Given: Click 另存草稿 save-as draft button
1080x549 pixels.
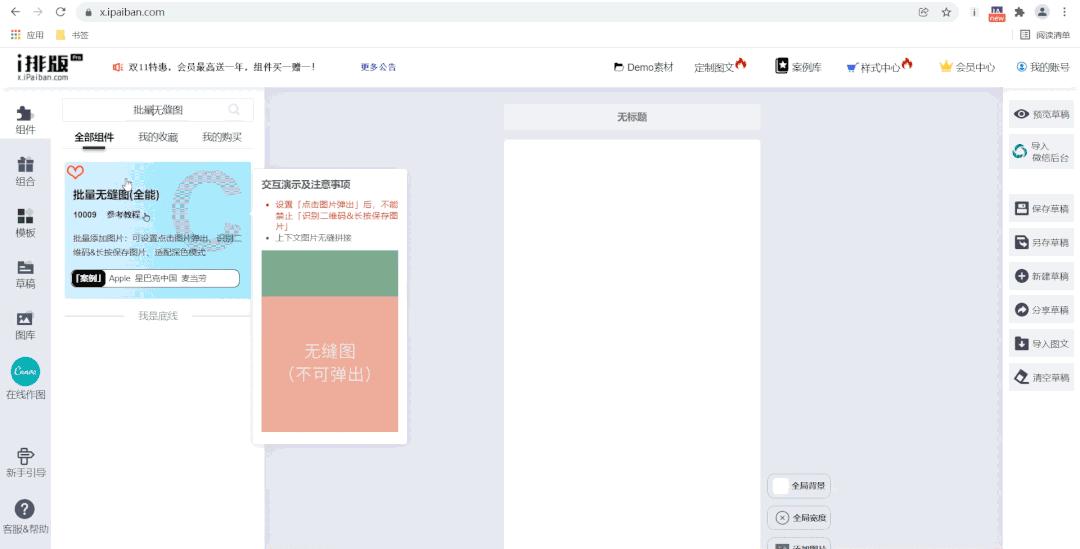Looking at the screenshot, I should pyautogui.click(x=1041, y=242).
